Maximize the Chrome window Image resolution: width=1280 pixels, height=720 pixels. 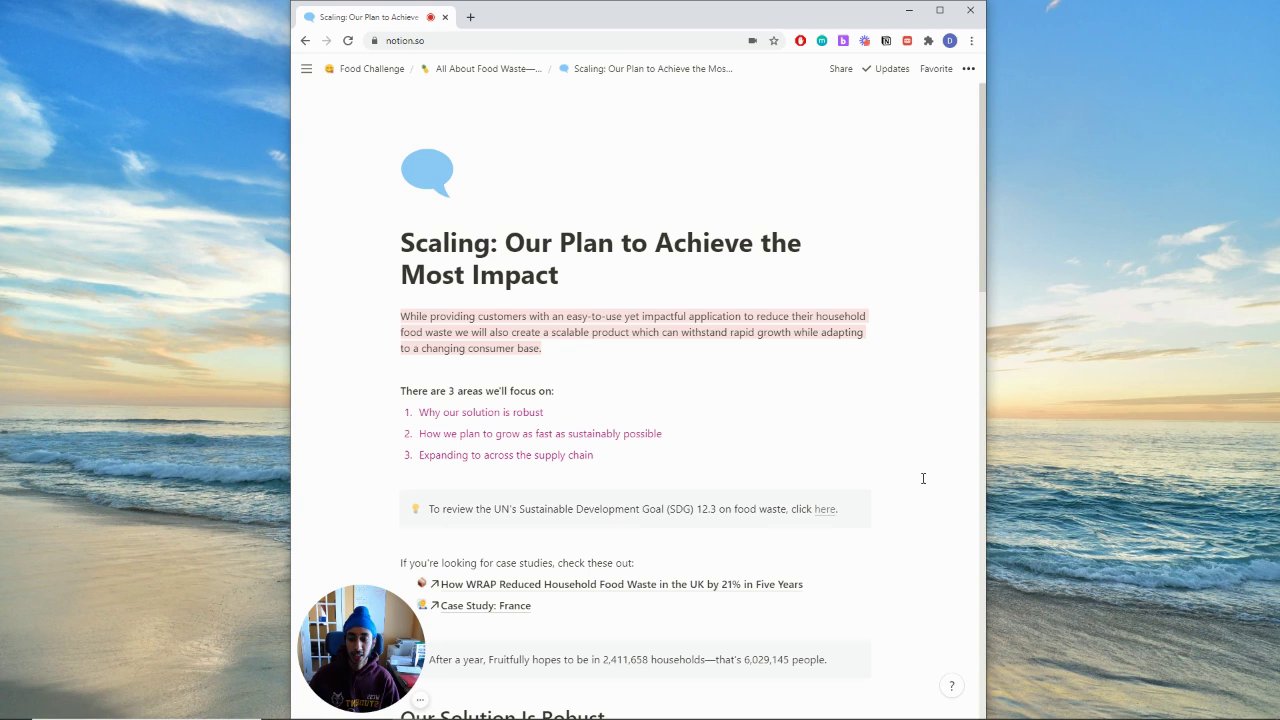tap(940, 10)
